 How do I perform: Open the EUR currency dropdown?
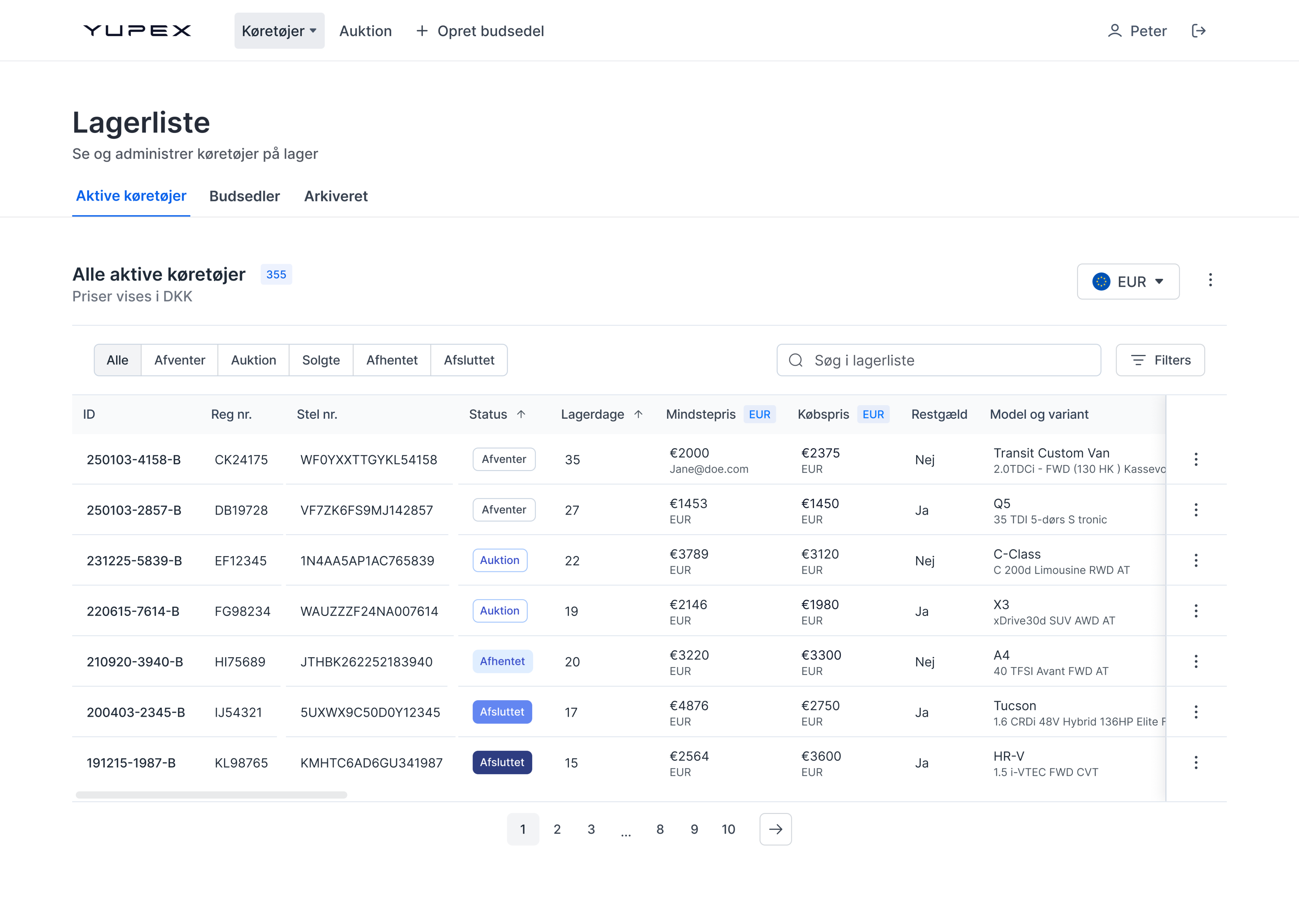[1128, 282]
